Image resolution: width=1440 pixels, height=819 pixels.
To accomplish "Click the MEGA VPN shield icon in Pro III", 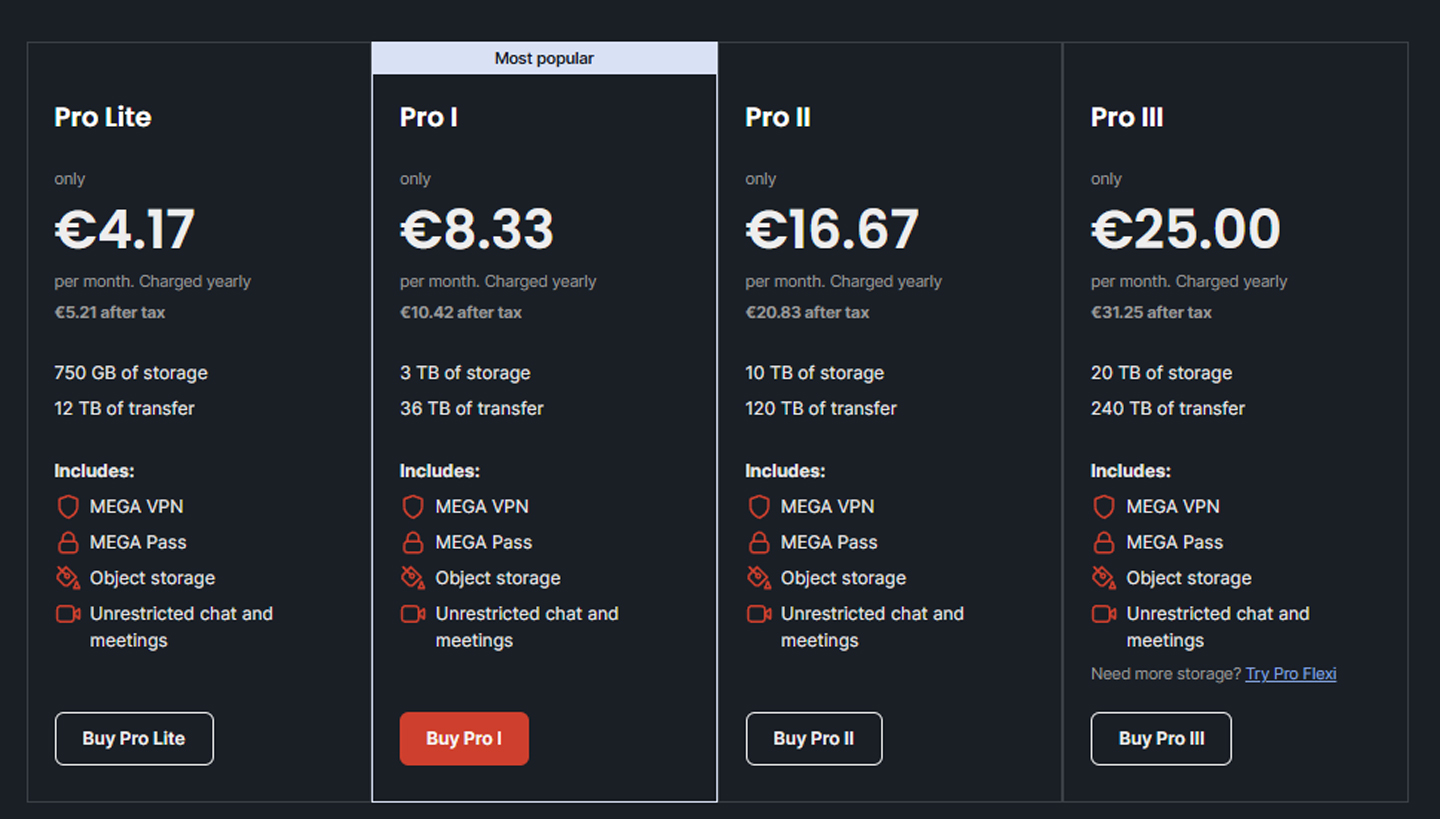I will click(1104, 507).
